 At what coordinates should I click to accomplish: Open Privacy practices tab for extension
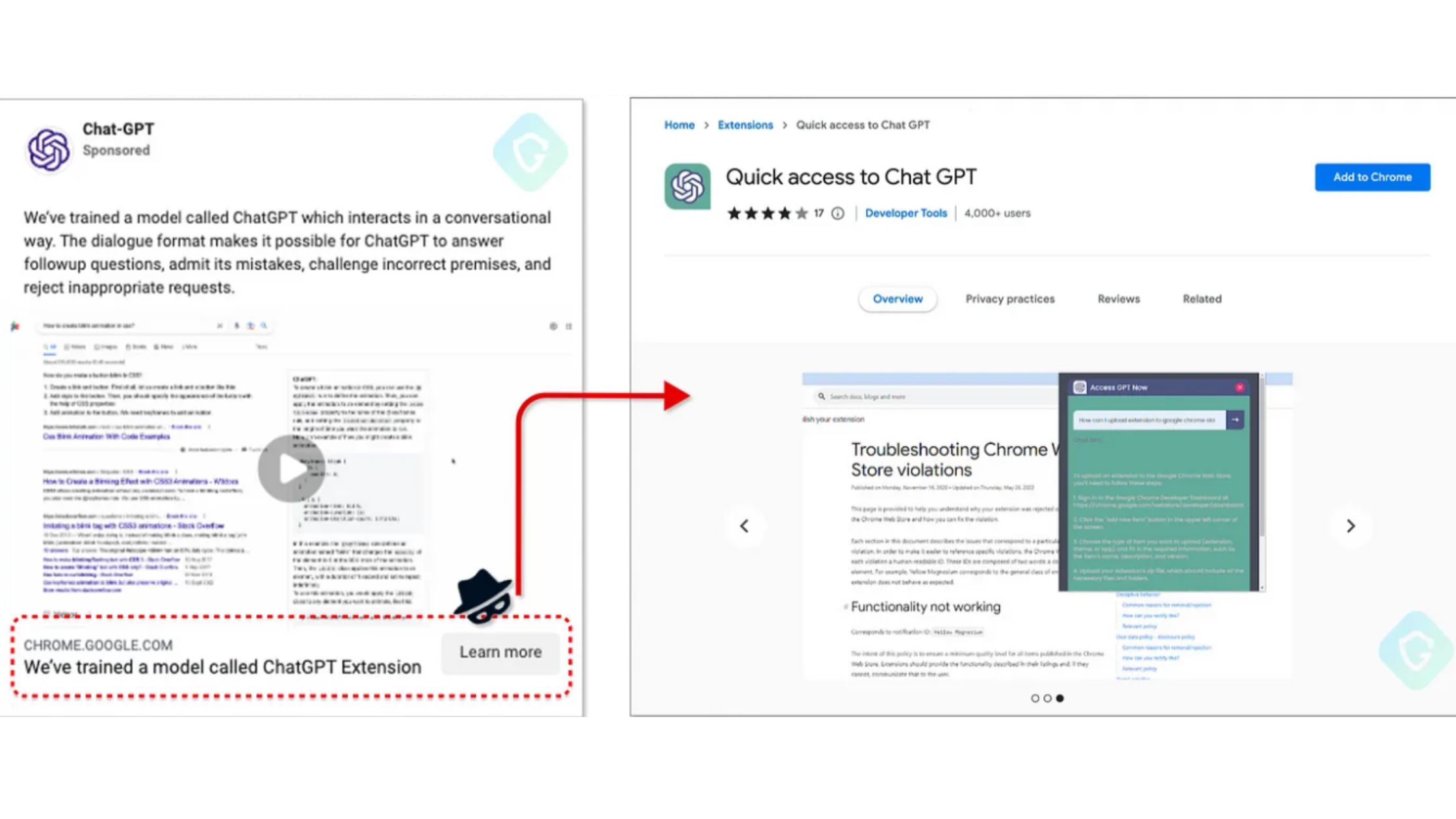(x=1010, y=298)
